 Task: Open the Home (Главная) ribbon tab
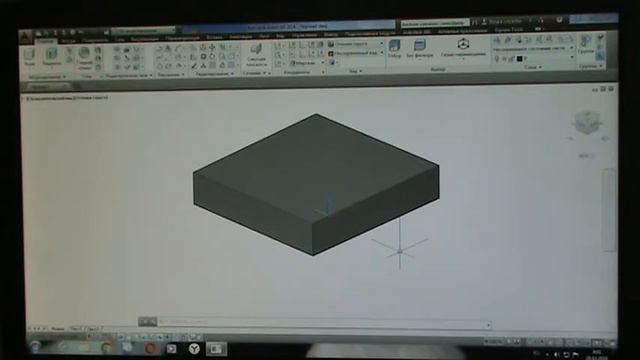pyautogui.click(x=46, y=41)
